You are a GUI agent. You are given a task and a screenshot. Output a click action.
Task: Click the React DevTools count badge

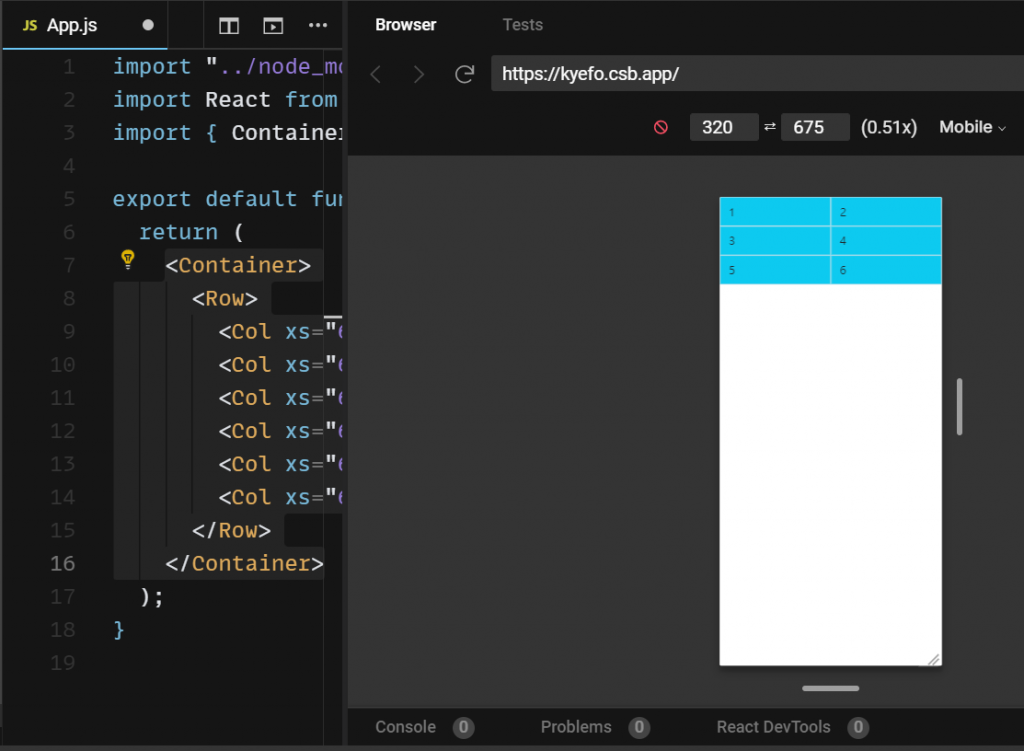[858, 727]
